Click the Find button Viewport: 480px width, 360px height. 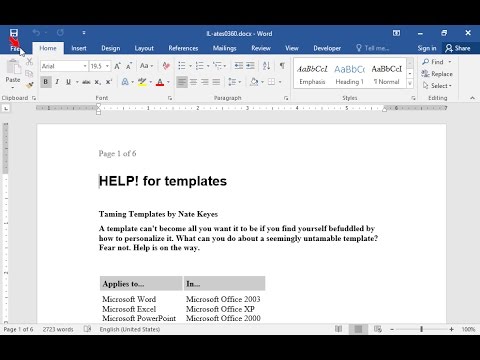(x=433, y=62)
